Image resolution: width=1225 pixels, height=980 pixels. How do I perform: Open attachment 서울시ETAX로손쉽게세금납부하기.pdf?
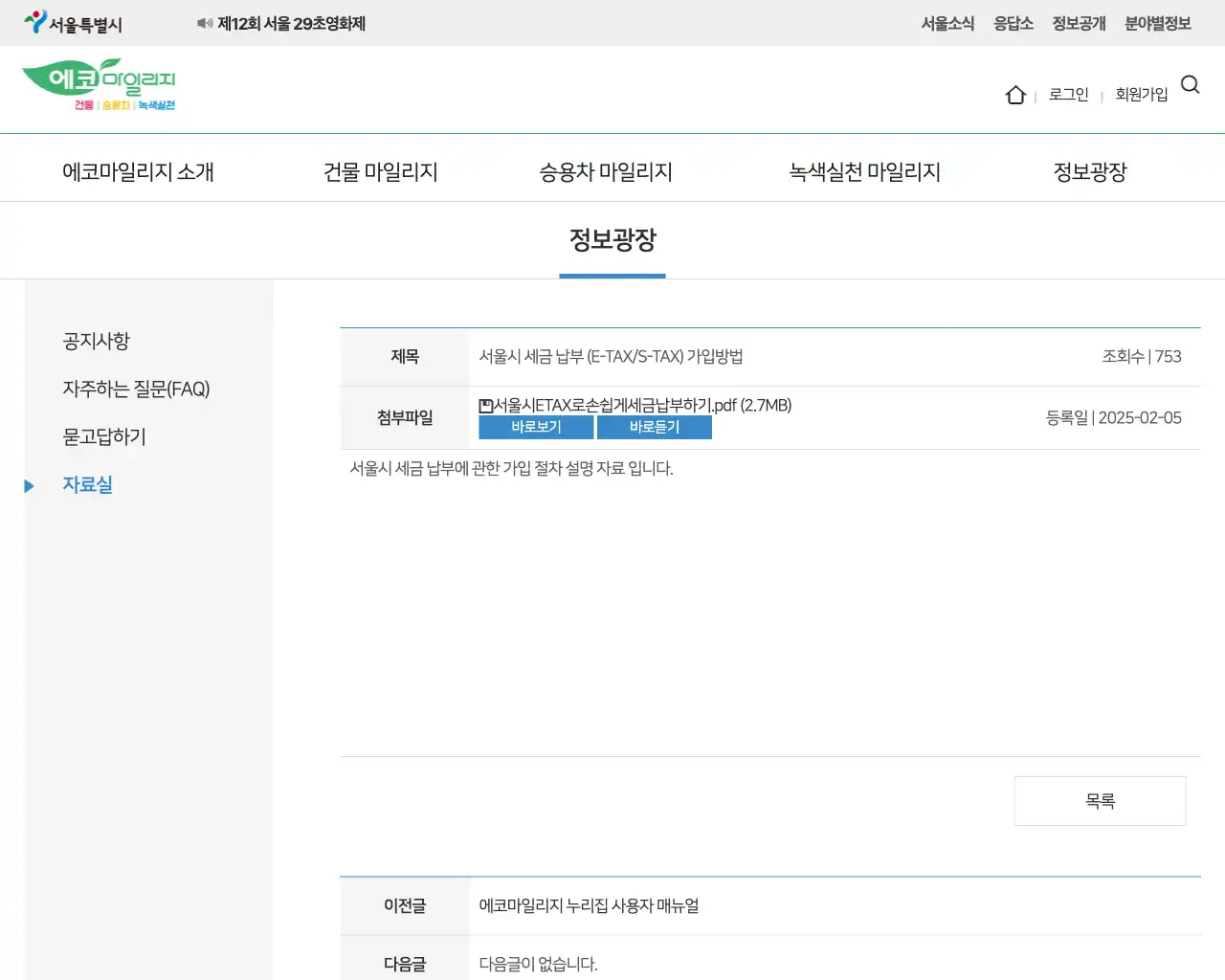643,406
